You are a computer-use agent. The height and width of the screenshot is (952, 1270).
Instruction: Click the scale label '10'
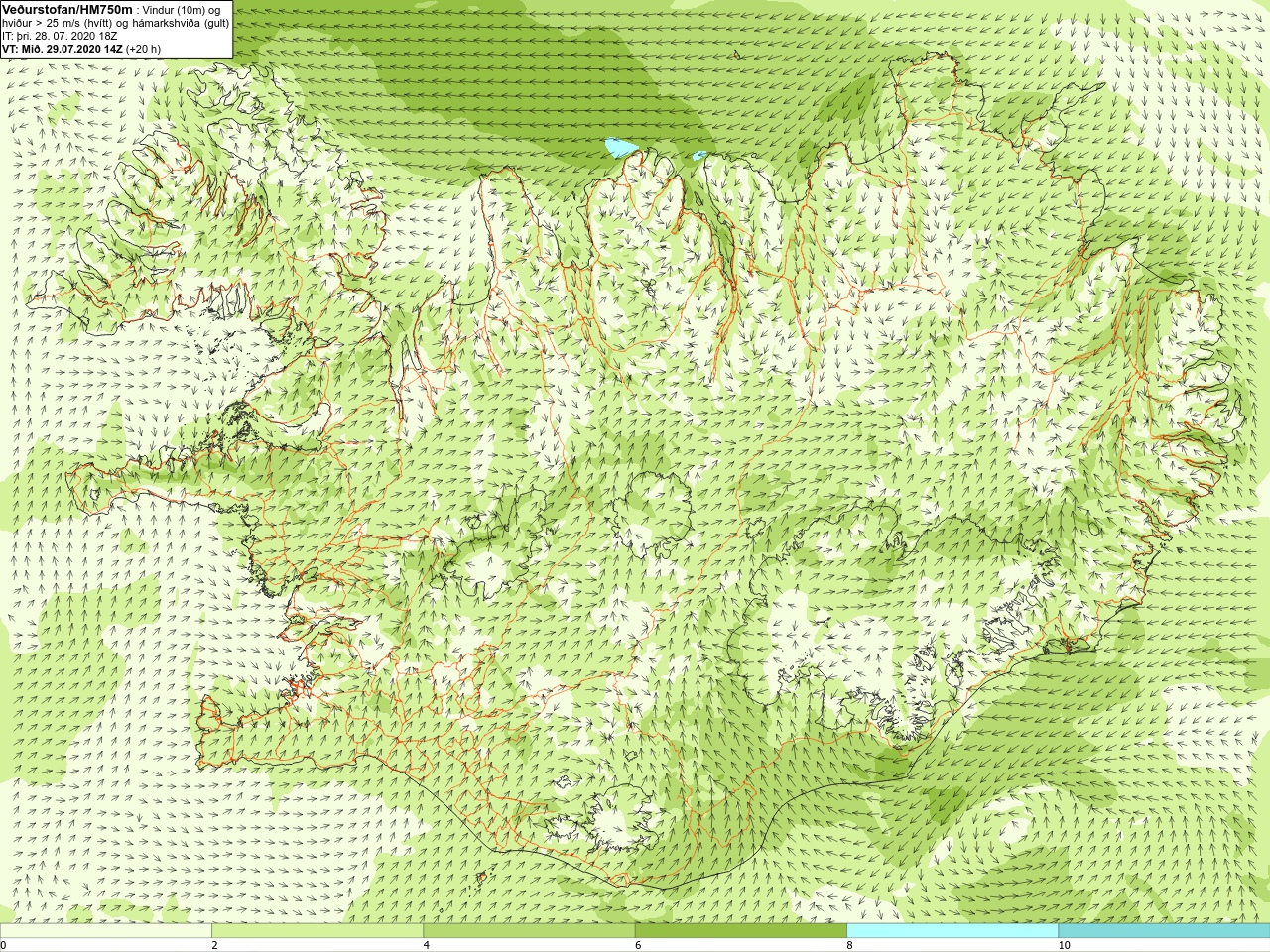[x=1064, y=945]
